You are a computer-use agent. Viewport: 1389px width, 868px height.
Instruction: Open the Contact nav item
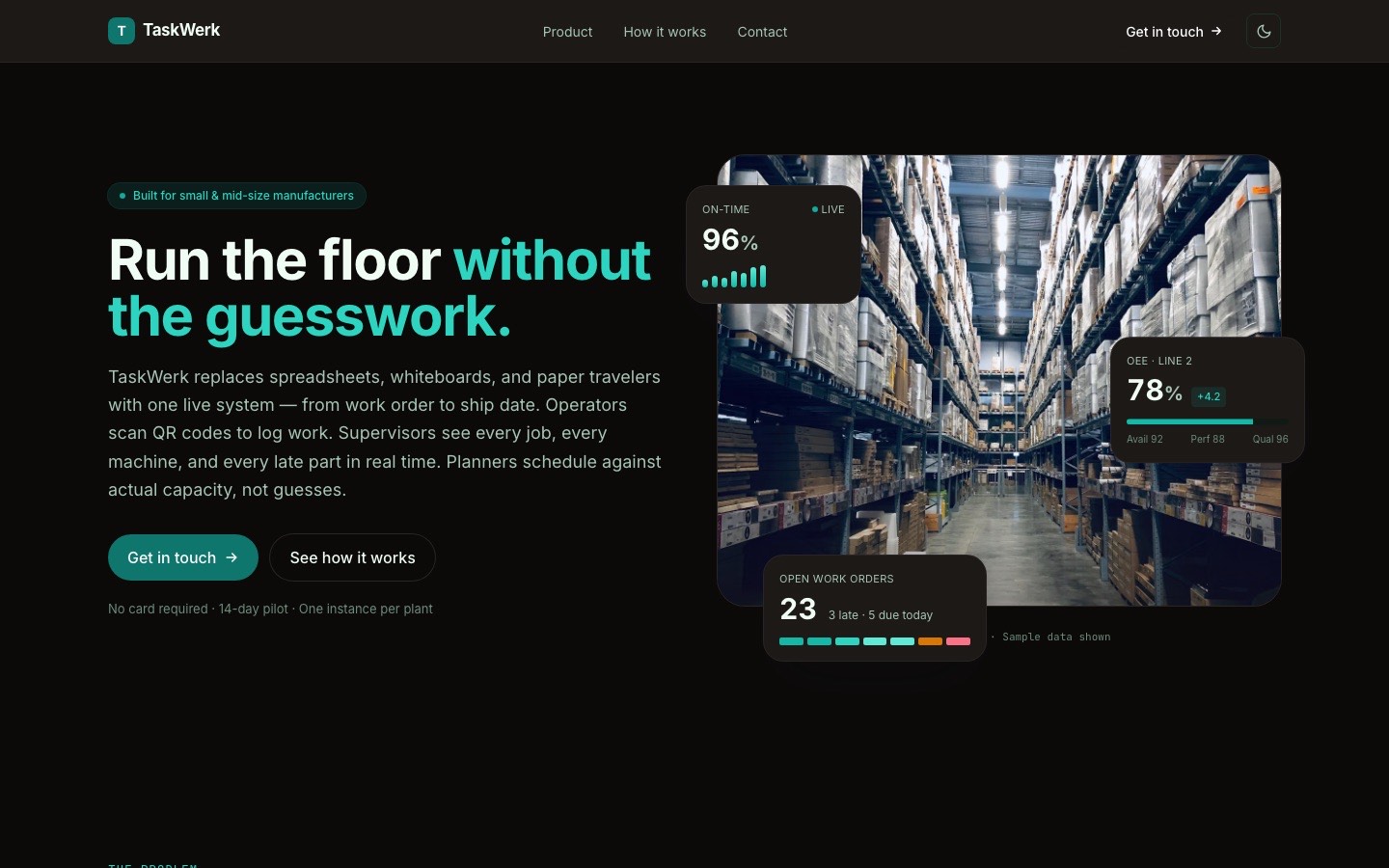click(x=762, y=32)
